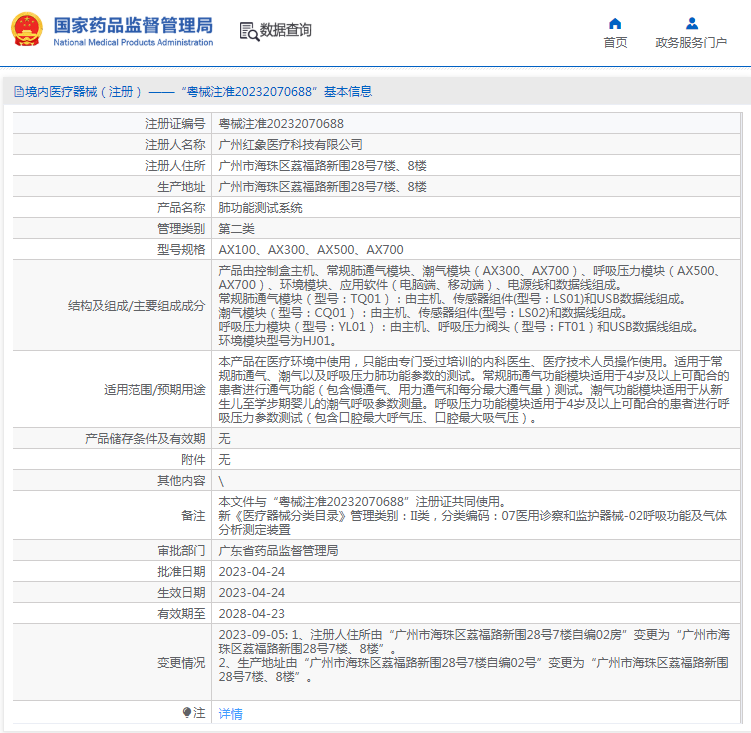Click the 生效日期 label

181,593
